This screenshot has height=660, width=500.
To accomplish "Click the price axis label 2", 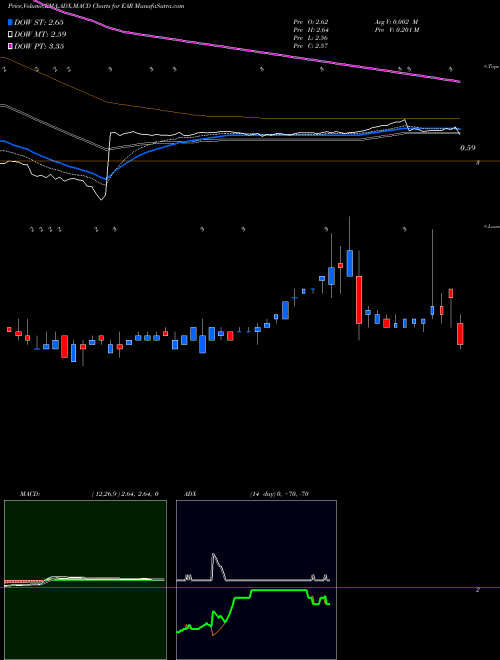I will tap(478, 590).
